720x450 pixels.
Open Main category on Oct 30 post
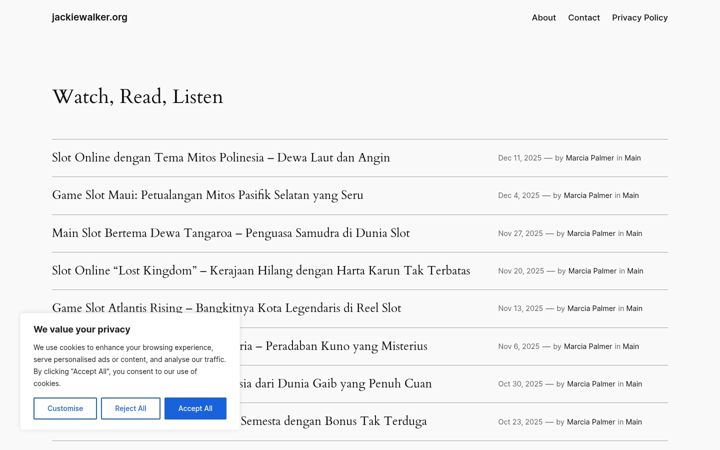coord(634,384)
